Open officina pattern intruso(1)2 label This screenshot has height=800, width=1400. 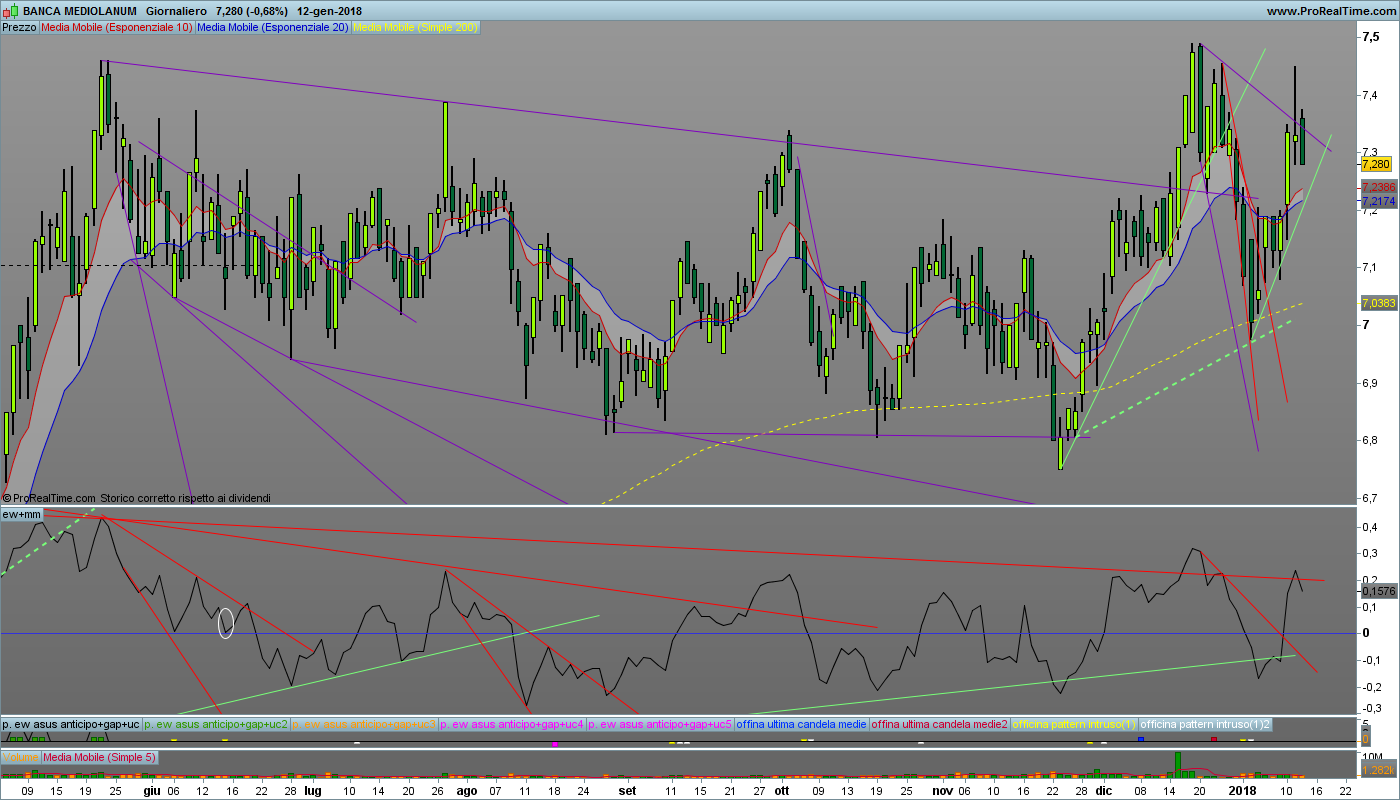click(1206, 724)
